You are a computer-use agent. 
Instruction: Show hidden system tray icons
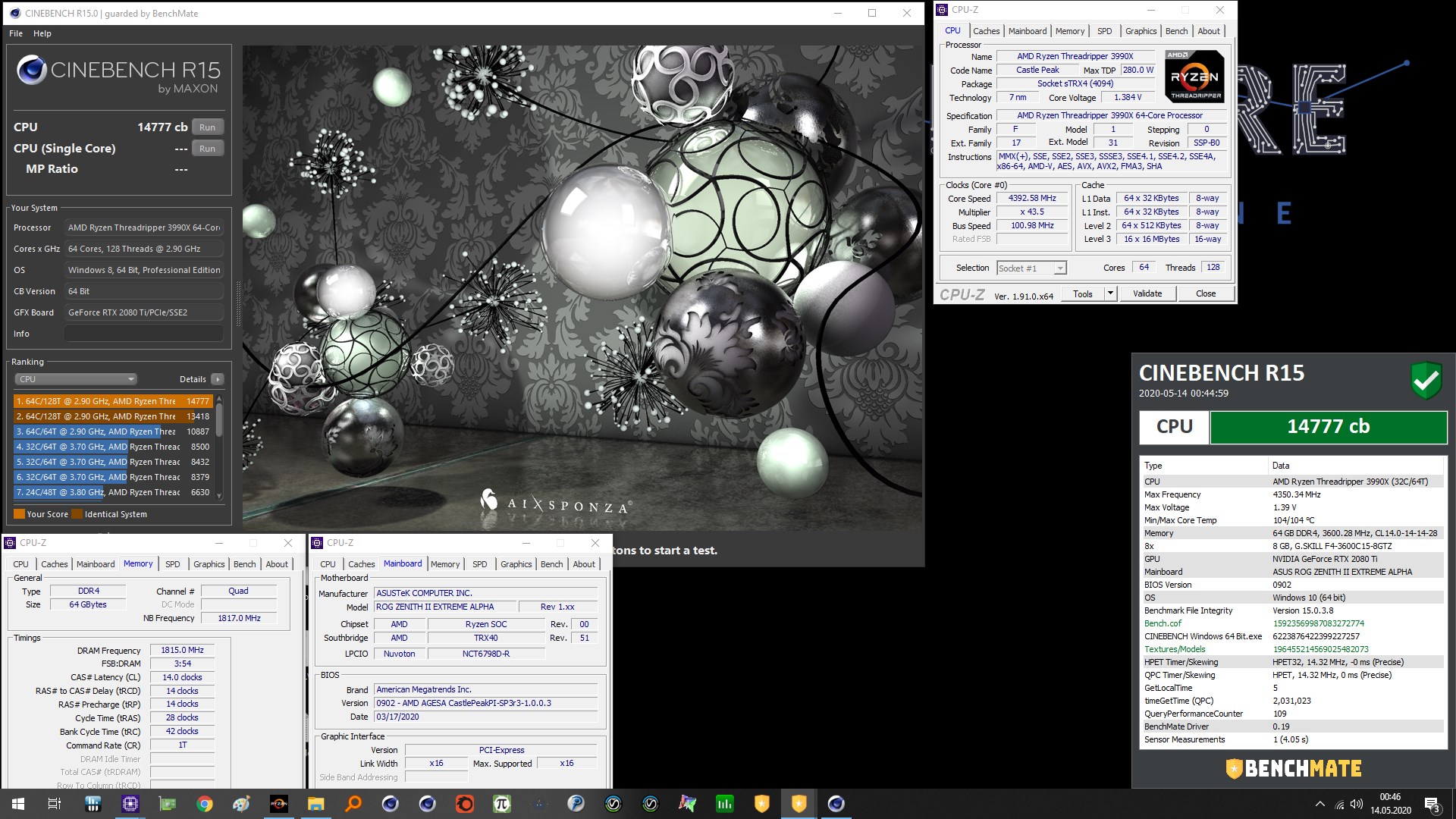click(x=1320, y=805)
